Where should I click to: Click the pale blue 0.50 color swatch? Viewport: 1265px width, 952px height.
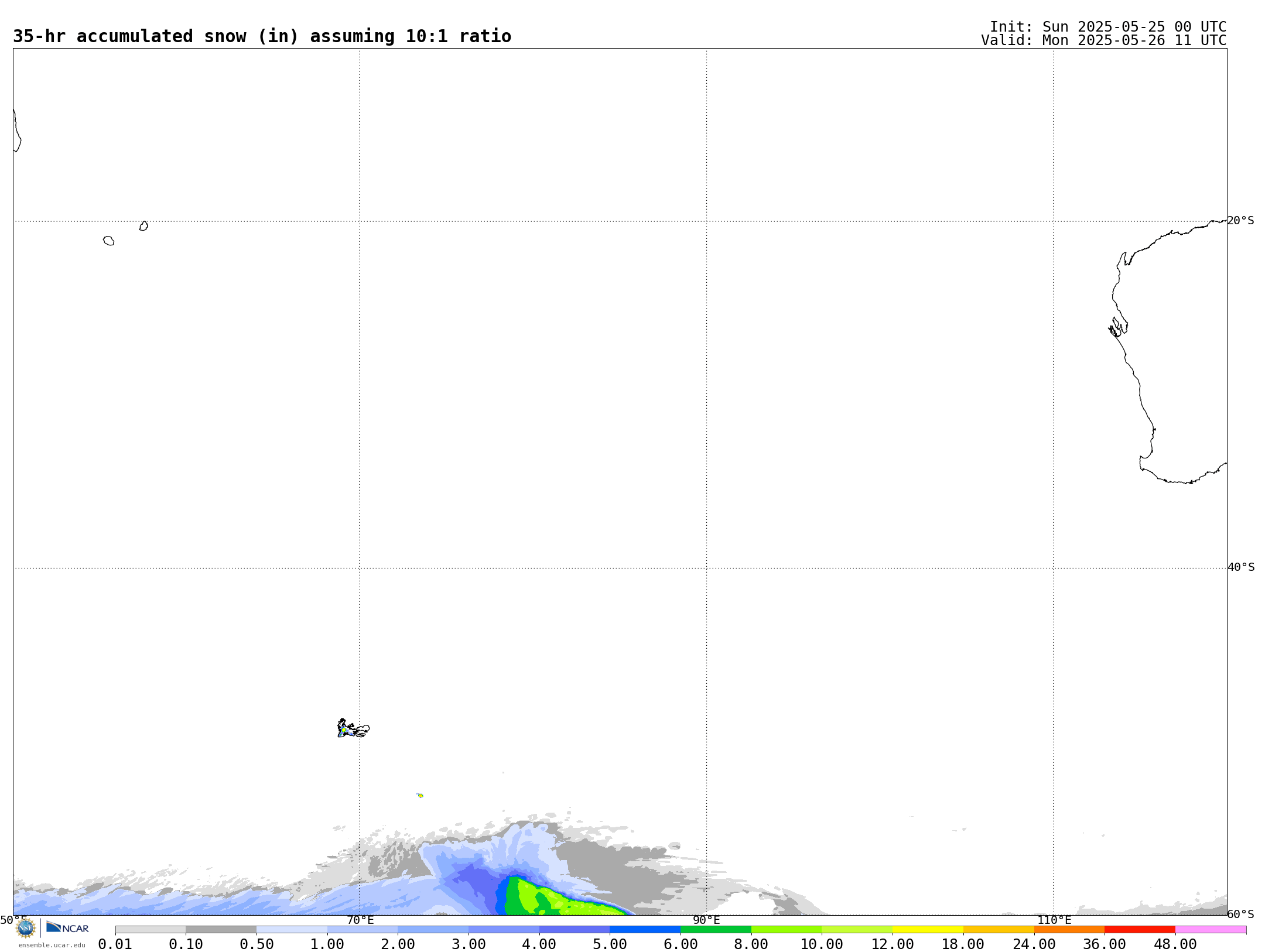click(x=292, y=930)
